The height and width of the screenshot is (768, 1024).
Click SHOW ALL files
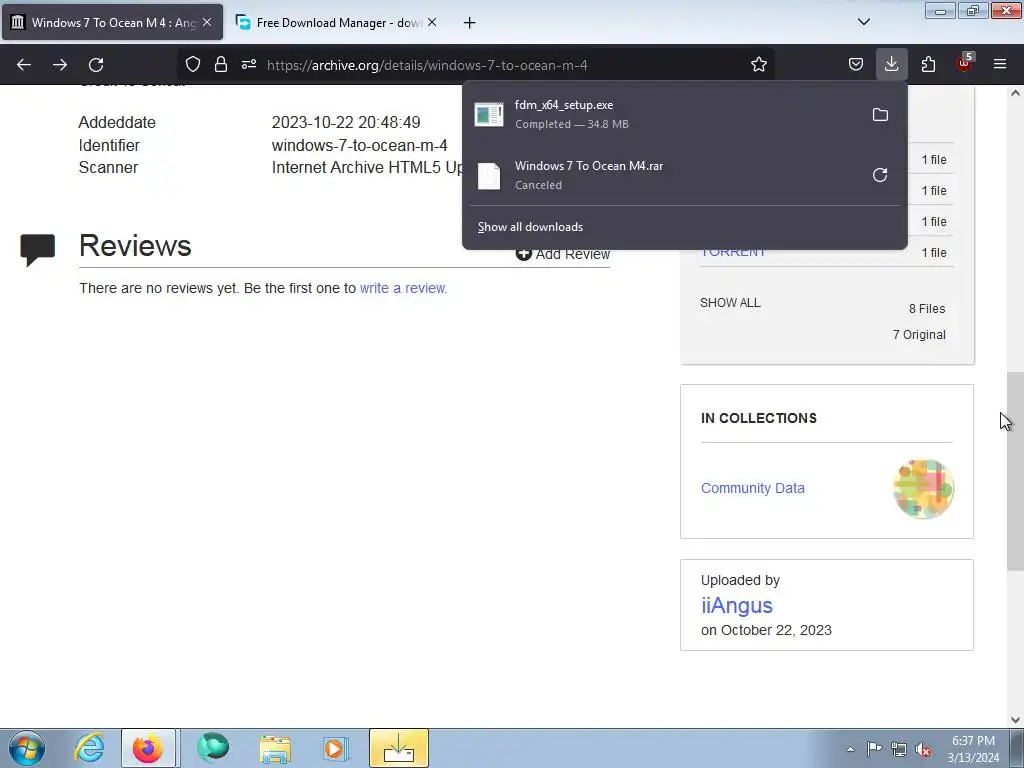730,303
